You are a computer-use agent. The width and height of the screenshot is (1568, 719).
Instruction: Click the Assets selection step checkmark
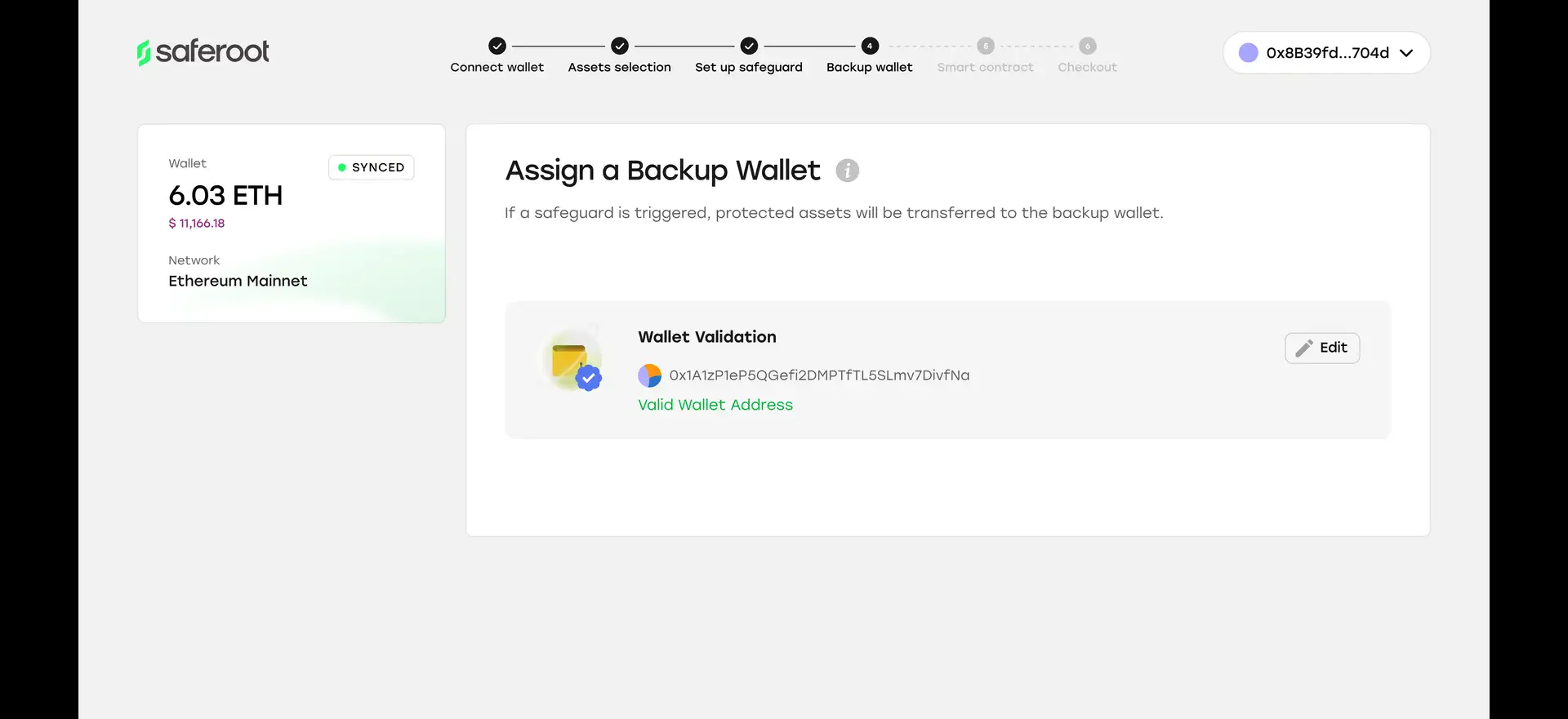pyautogui.click(x=619, y=46)
